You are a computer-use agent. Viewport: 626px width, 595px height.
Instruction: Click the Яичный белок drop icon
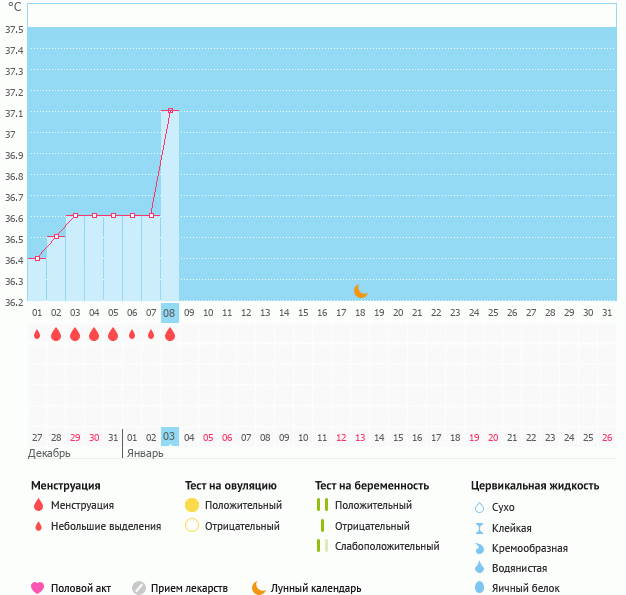479,588
